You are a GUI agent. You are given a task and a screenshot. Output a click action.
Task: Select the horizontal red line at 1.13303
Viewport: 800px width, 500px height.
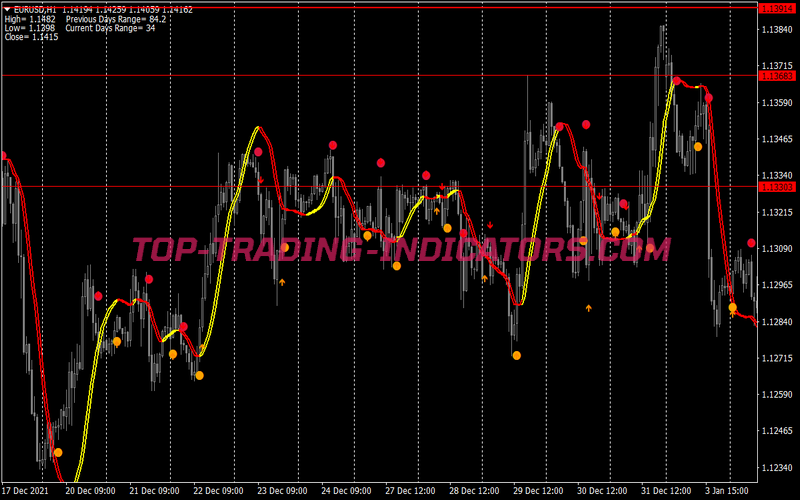coord(380,187)
